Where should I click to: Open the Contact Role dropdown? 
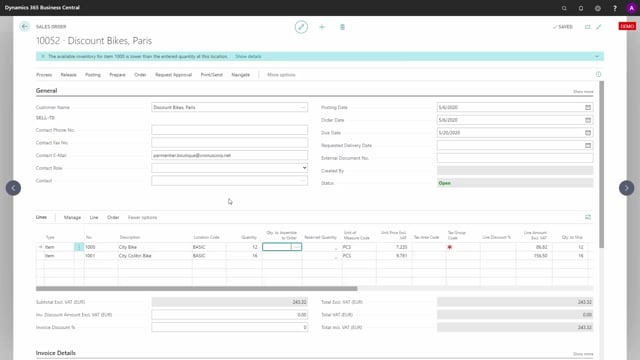(x=304, y=168)
